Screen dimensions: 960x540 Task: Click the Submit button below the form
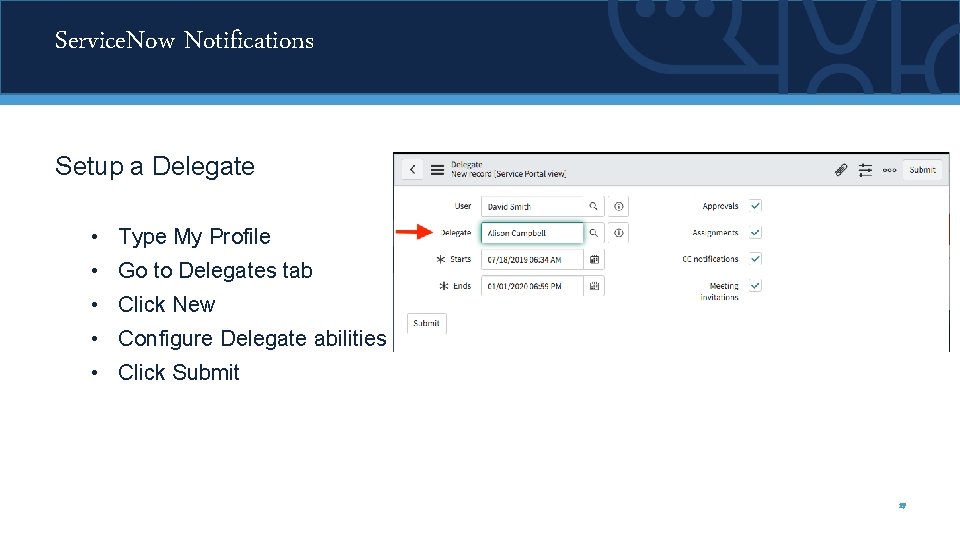(x=426, y=323)
